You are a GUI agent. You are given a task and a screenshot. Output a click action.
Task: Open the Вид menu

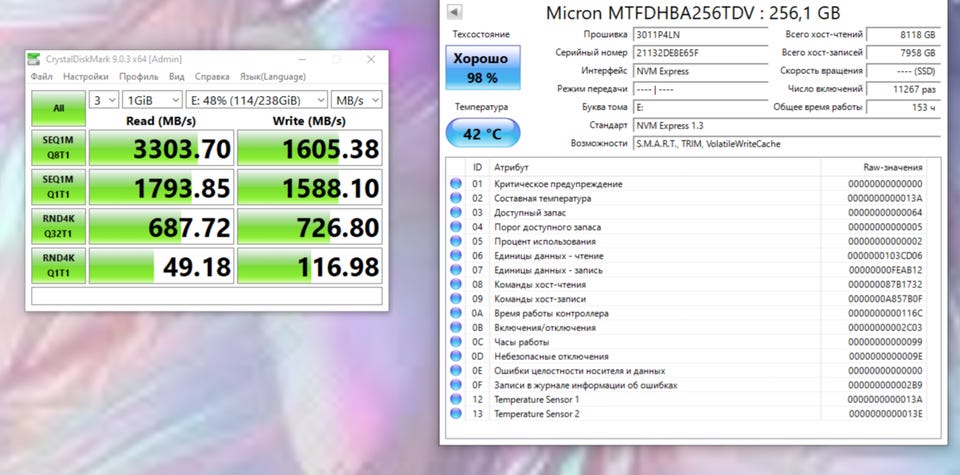tap(176, 77)
